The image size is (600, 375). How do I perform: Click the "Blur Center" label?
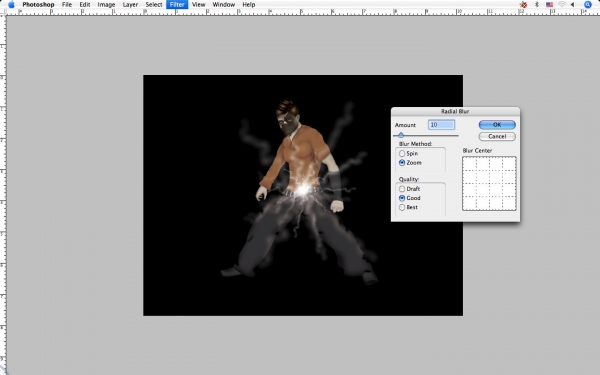click(477, 150)
